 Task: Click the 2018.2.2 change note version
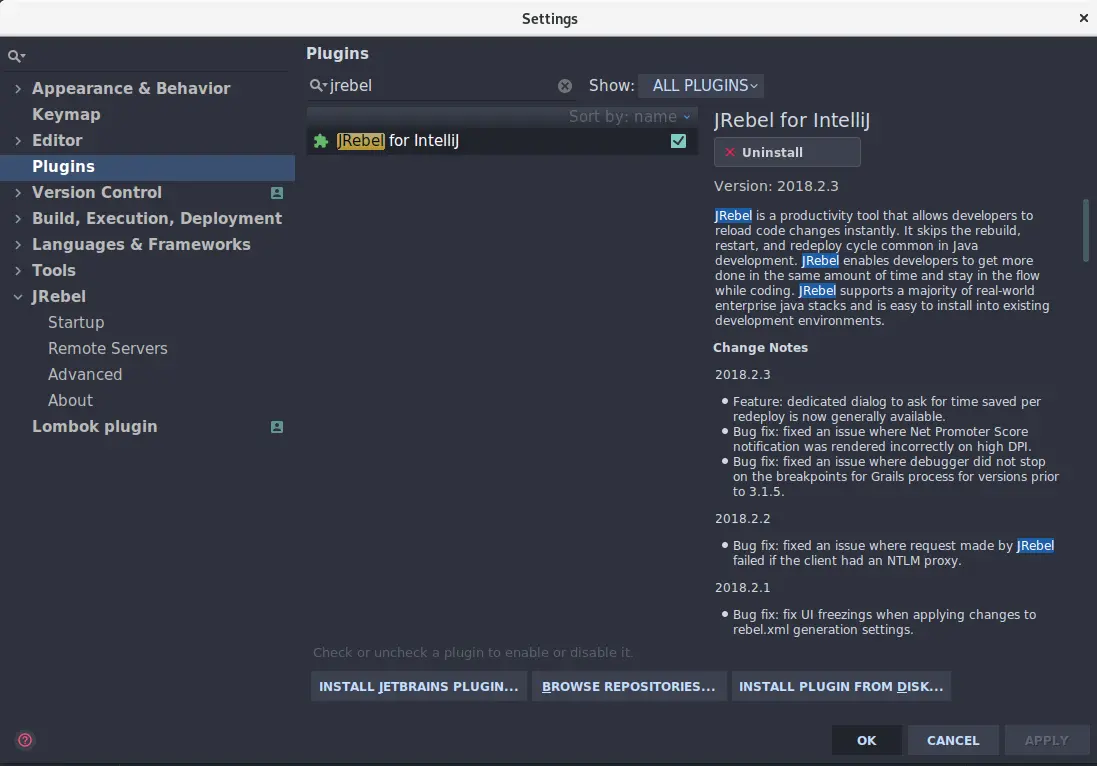point(742,518)
